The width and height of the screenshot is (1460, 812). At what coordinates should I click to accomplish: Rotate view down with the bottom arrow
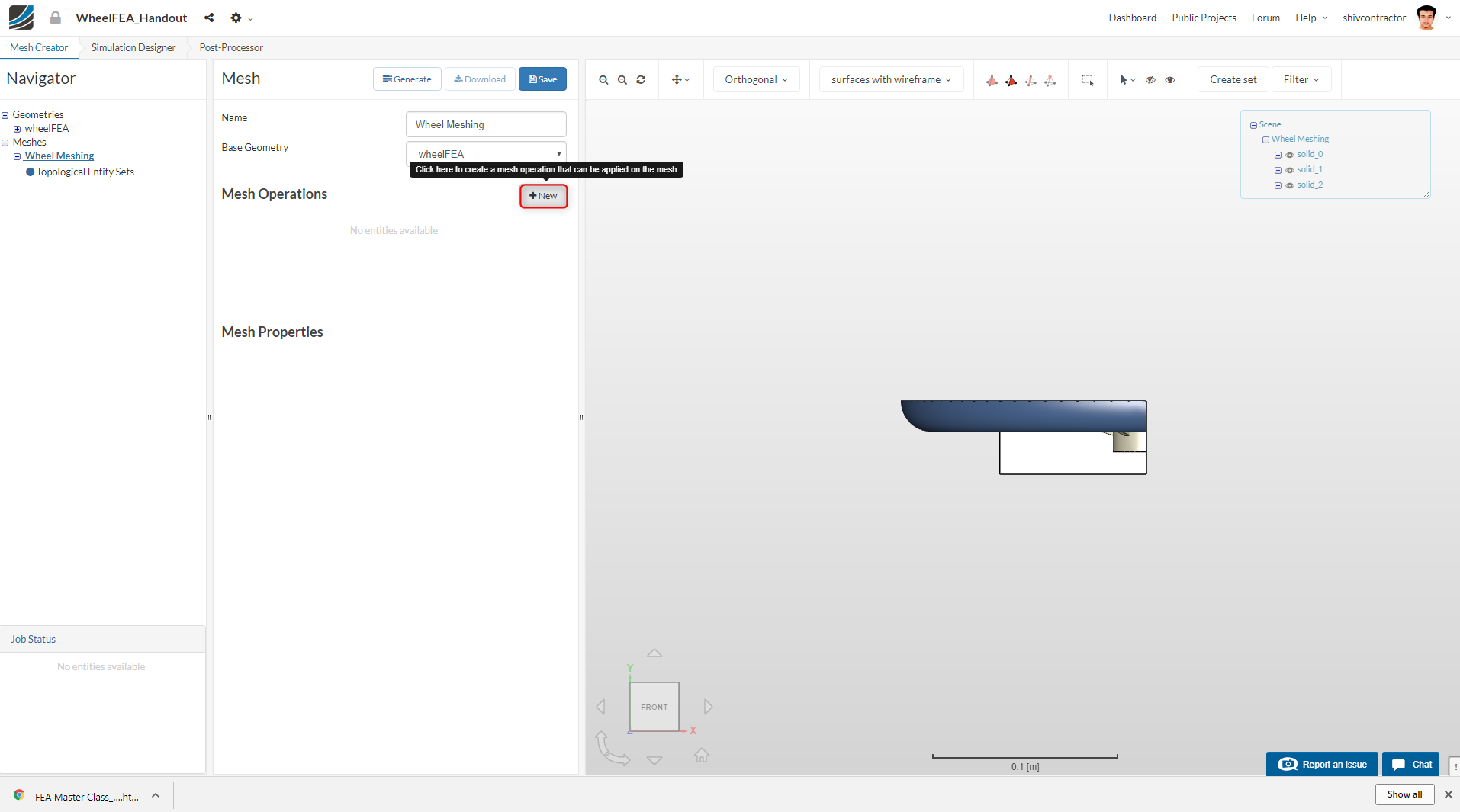click(x=654, y=760)
